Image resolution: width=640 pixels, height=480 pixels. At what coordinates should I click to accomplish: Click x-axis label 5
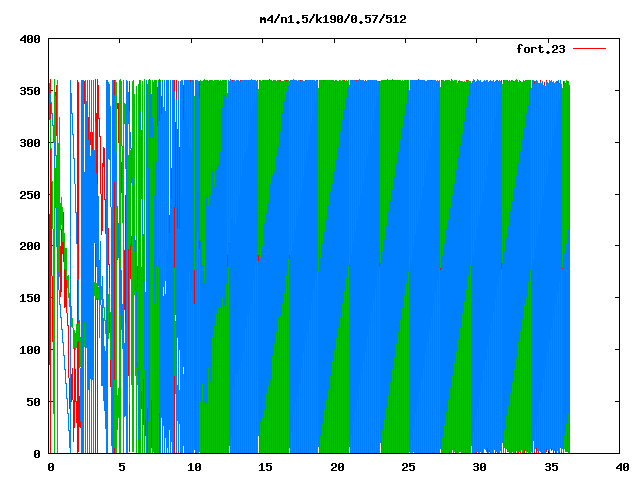[122, 467]
